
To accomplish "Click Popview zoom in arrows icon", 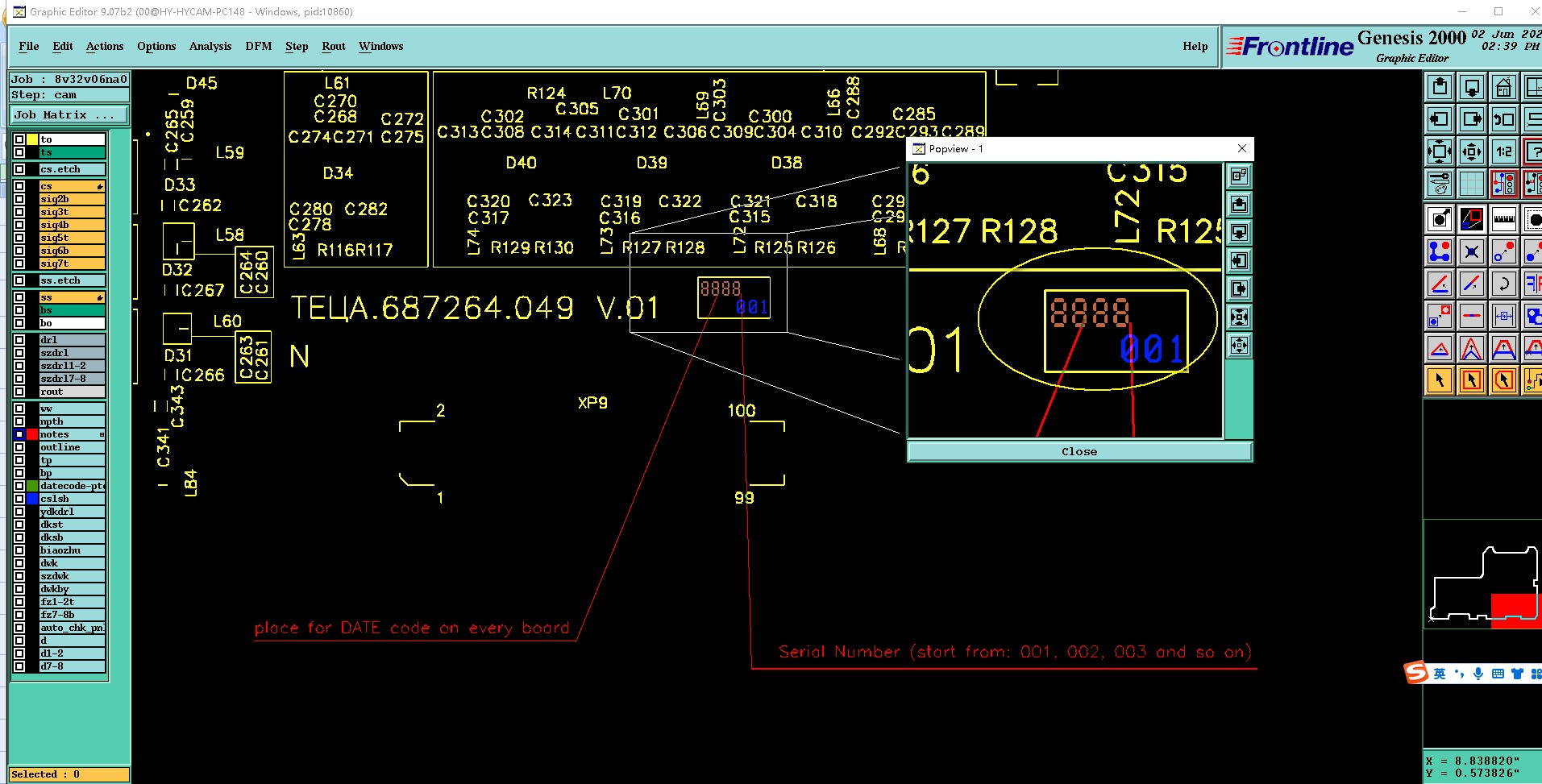I will click(1240, 317).
